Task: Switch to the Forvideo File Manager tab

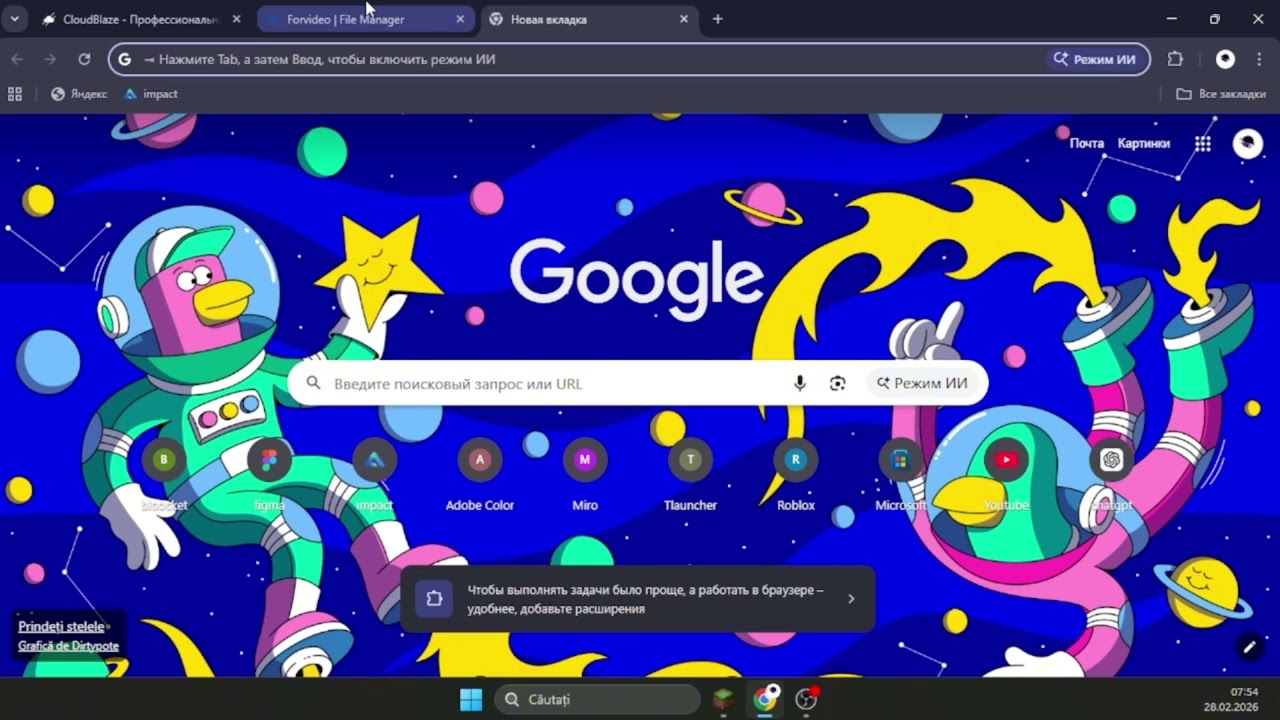Action: pyautogui.click(x=366, y=19)
